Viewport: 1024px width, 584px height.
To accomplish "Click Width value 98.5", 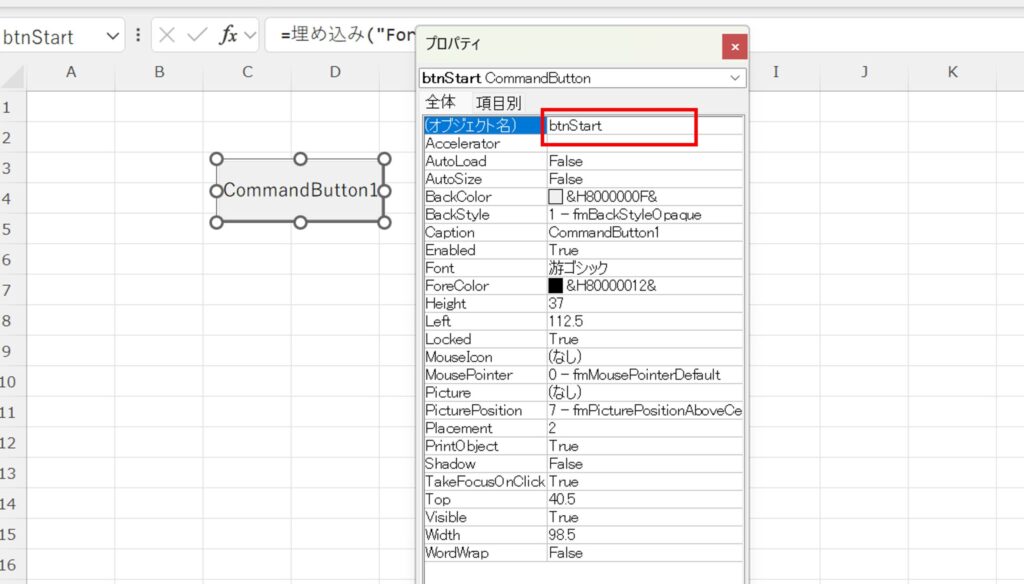I will [x=562, y=534].
